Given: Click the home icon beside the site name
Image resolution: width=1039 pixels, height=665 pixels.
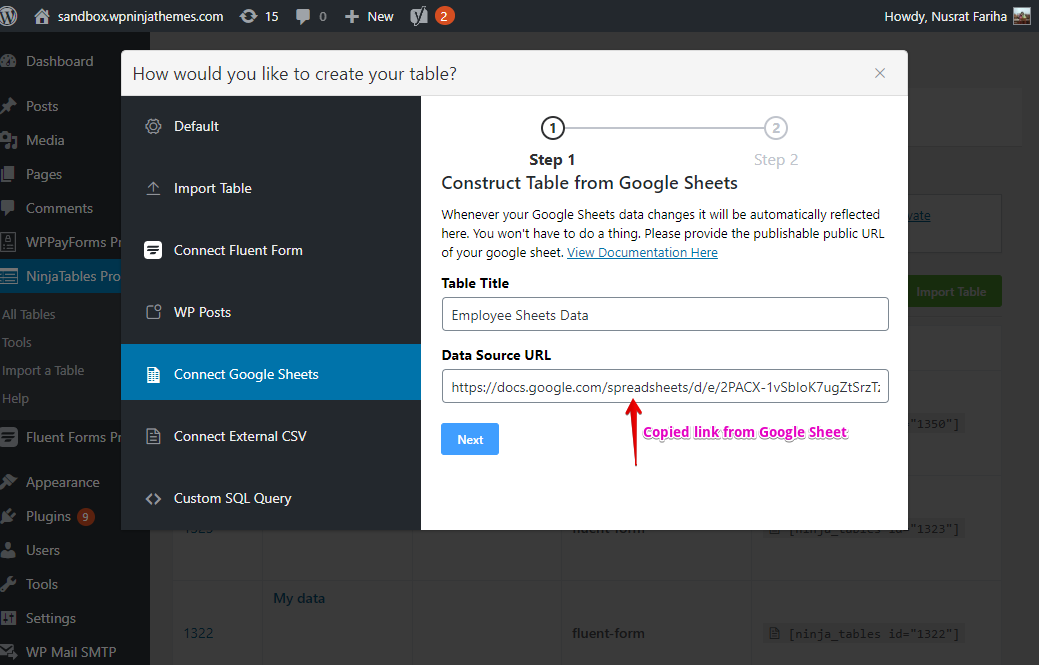Looking at the screenshot, I should tap(42, 17).
